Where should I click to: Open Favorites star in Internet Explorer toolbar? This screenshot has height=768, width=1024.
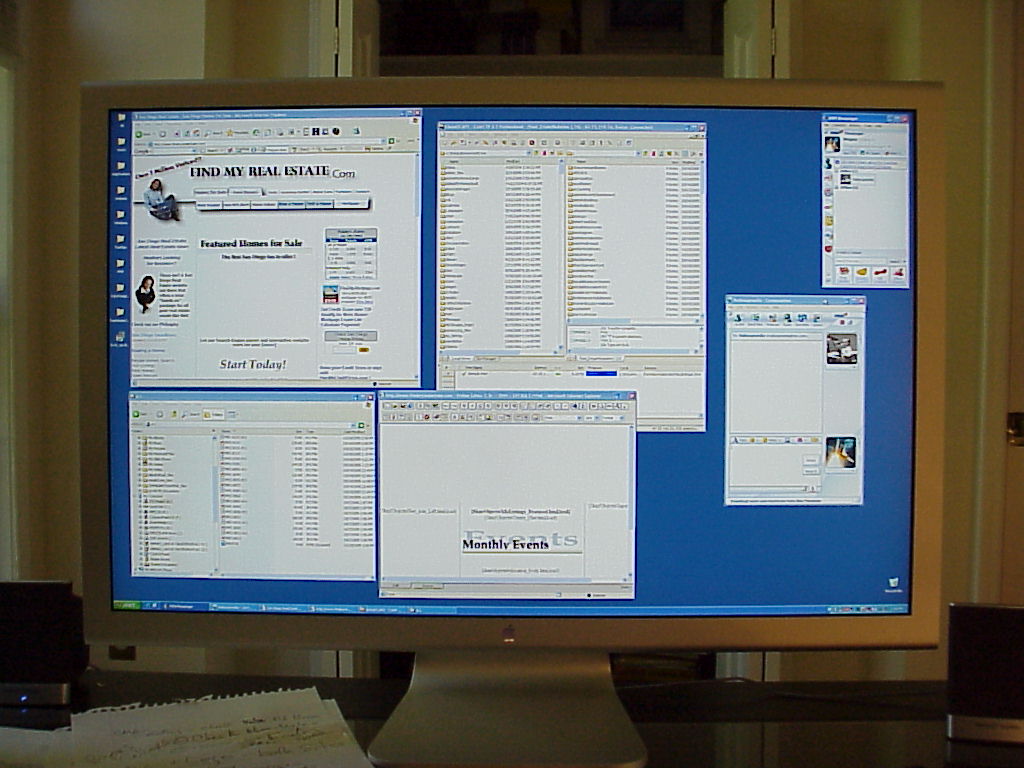coord(229,133)
